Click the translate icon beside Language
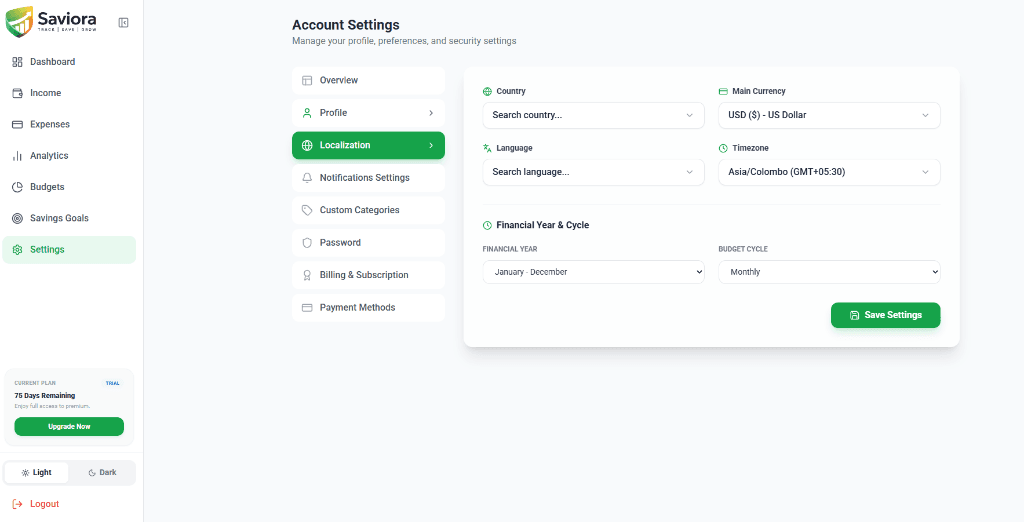This screenshot has height=522, width=1024. 487,148
